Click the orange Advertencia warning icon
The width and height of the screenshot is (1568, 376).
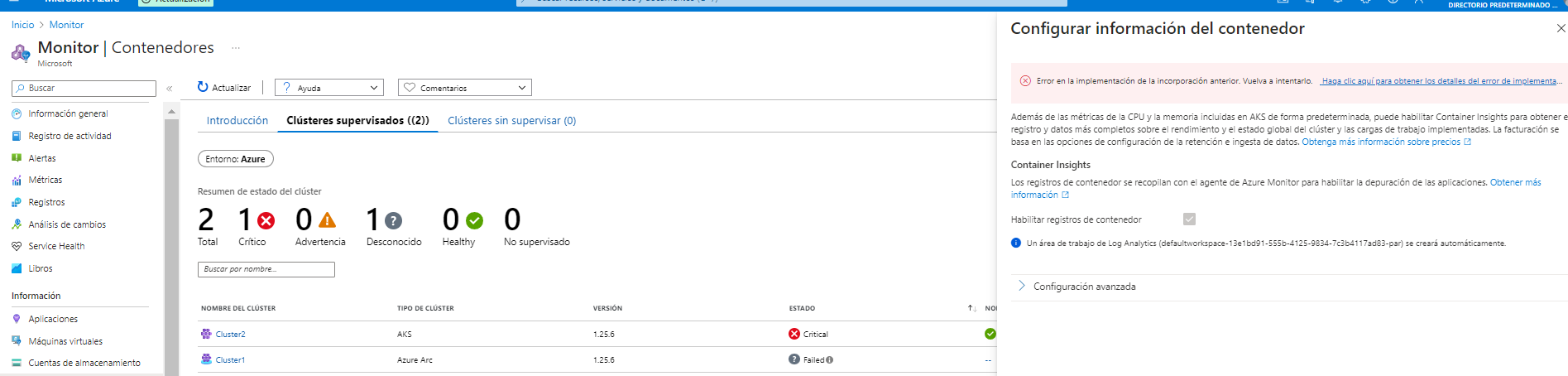[x=328, y=220]
